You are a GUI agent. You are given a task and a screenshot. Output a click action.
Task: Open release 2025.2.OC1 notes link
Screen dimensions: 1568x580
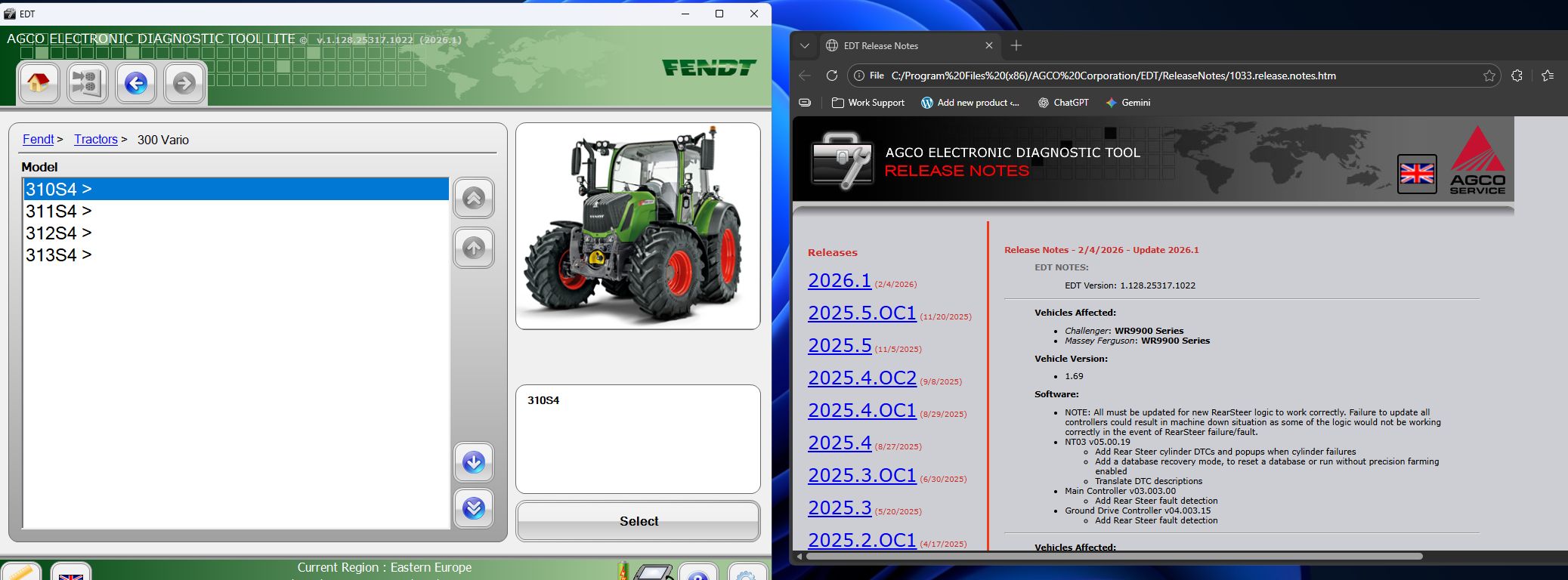(862, 540)
